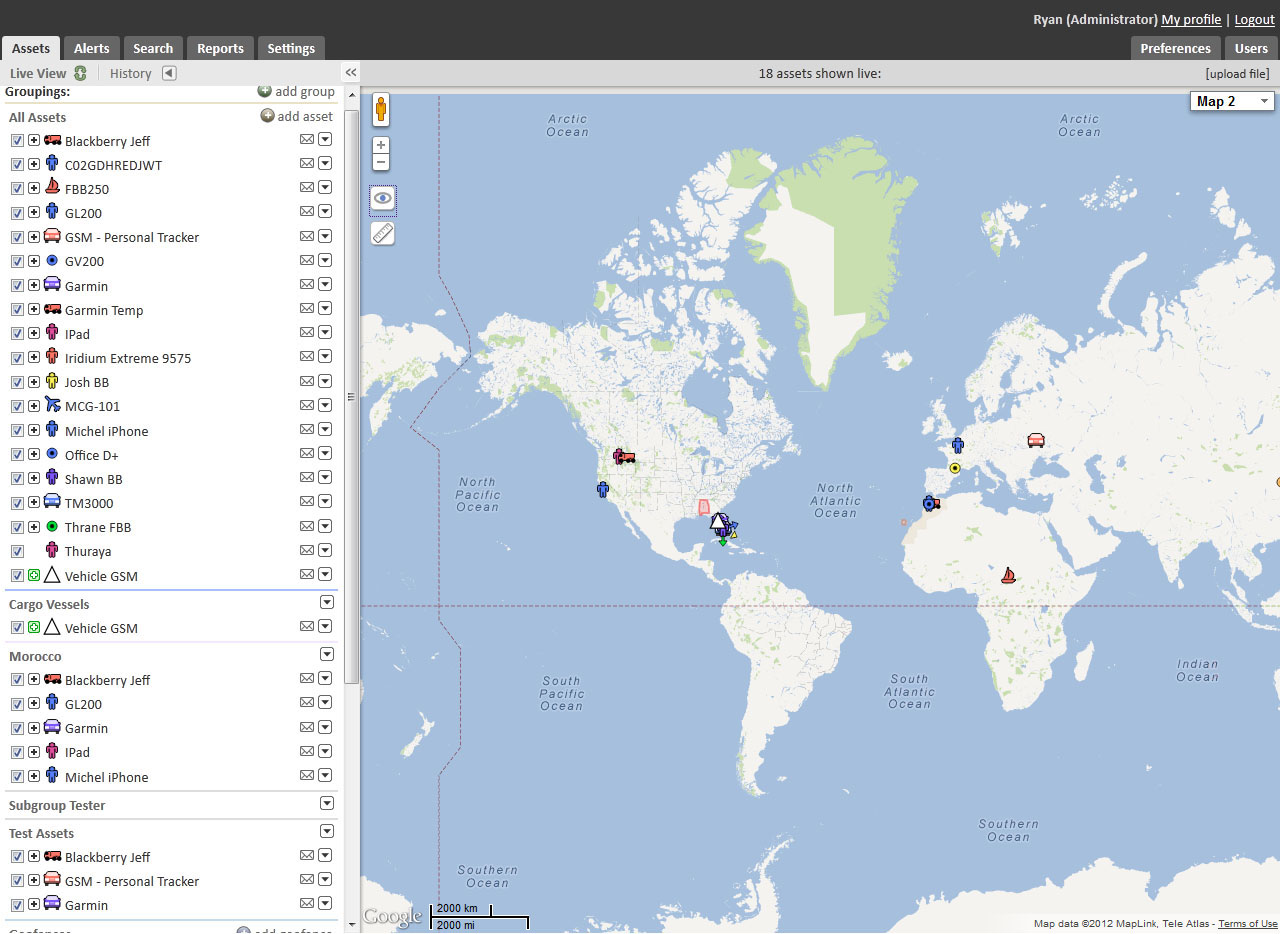Viewport: 1280px width, 934px height.
Task: Open the Reports tab
Action: (x=220, y=48)
